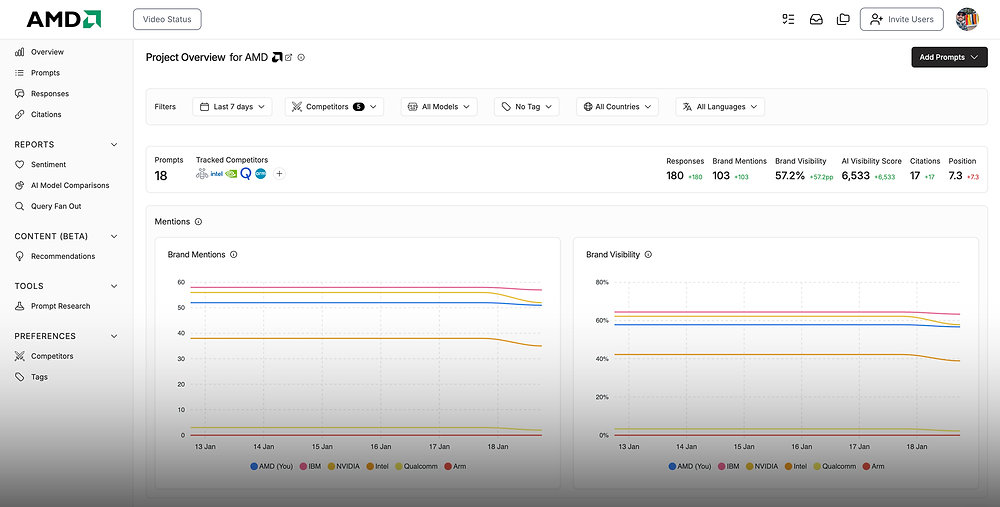Toggle IBM series in Brand Mentions legend
Viewport: 1000px width, 507px height.
[x=311, y=466]
